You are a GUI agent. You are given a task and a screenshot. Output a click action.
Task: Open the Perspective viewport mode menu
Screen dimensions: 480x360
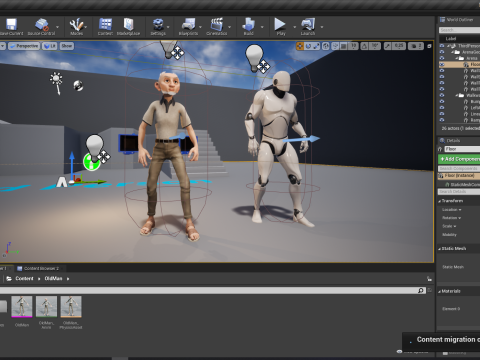coord(24,46)
